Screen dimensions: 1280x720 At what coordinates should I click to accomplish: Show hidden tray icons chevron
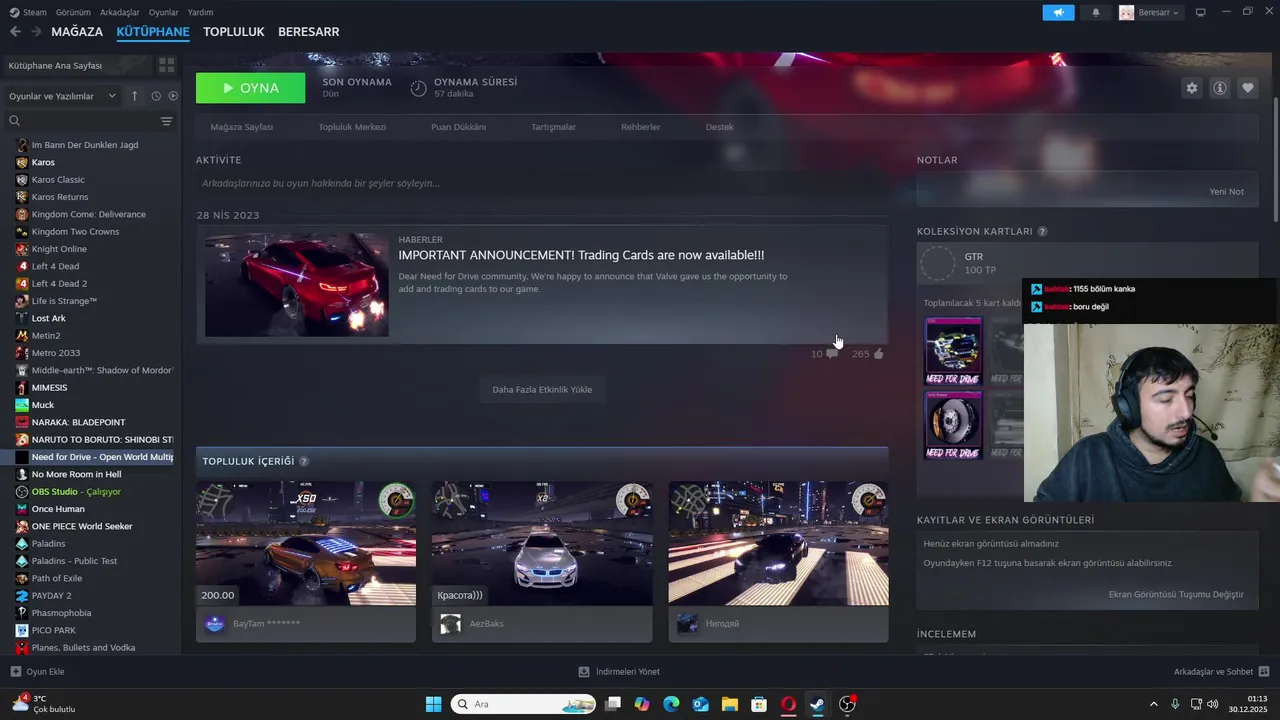(1153, 704)
